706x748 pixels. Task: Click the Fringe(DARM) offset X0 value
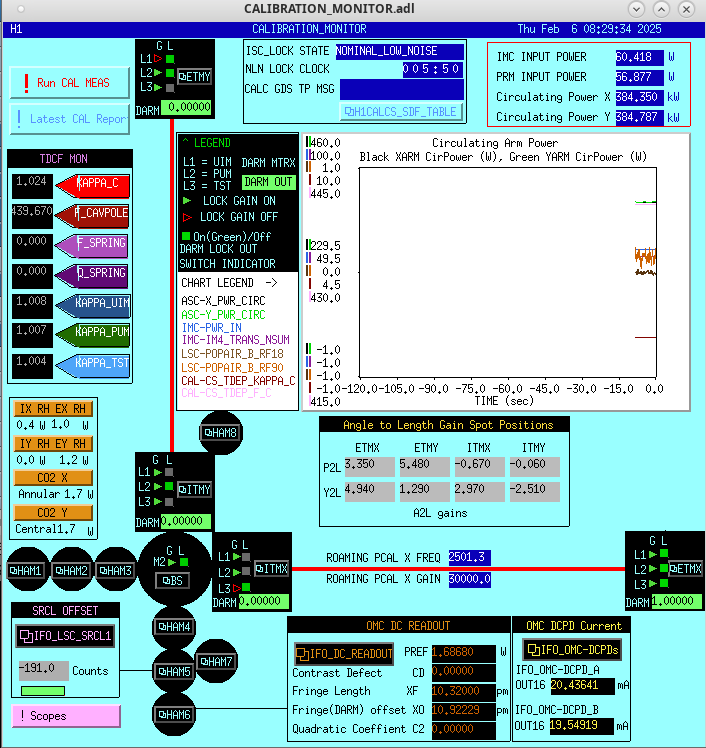[463, 710]
